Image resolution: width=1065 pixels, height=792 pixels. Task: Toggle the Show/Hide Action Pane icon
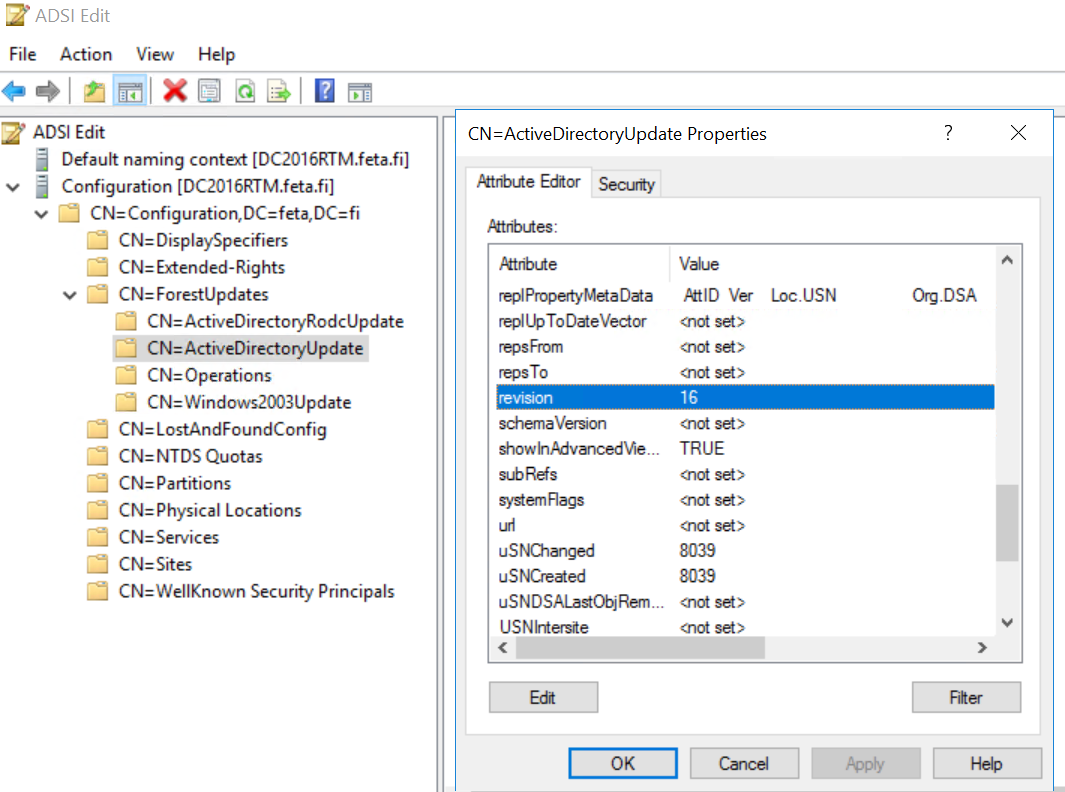point(360,92)
